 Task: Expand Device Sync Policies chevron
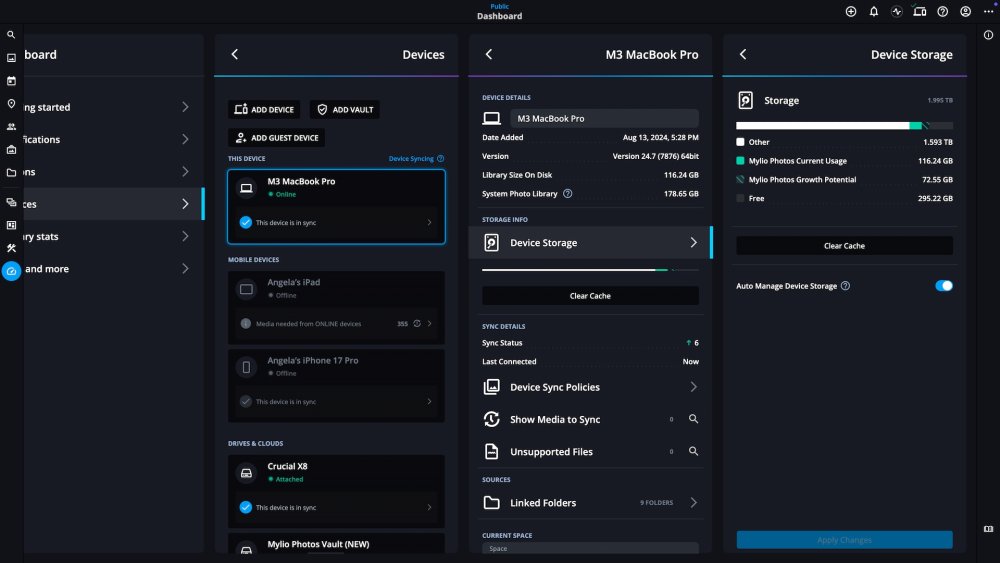[693, 387]
